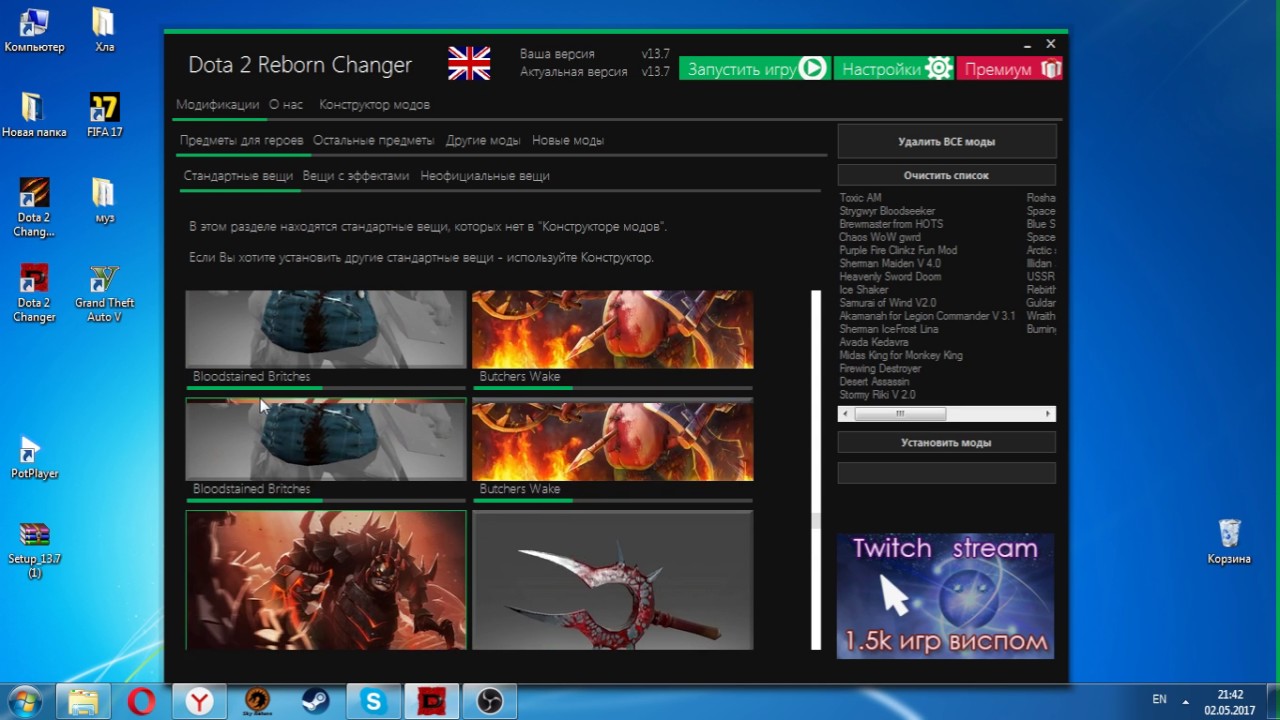Screen dimensions: 1280x720
Task: Open the Модификации tab
Action: (x=217, y=105)
